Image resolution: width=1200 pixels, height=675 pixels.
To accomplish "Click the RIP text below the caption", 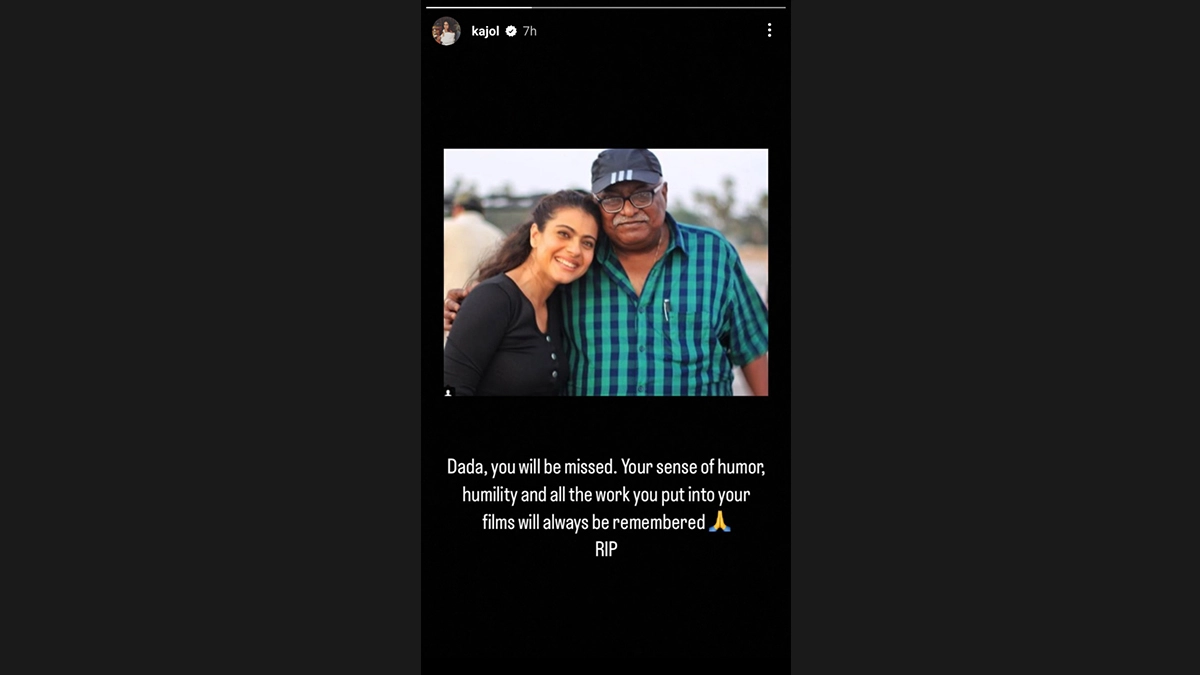I will [606, 549].
